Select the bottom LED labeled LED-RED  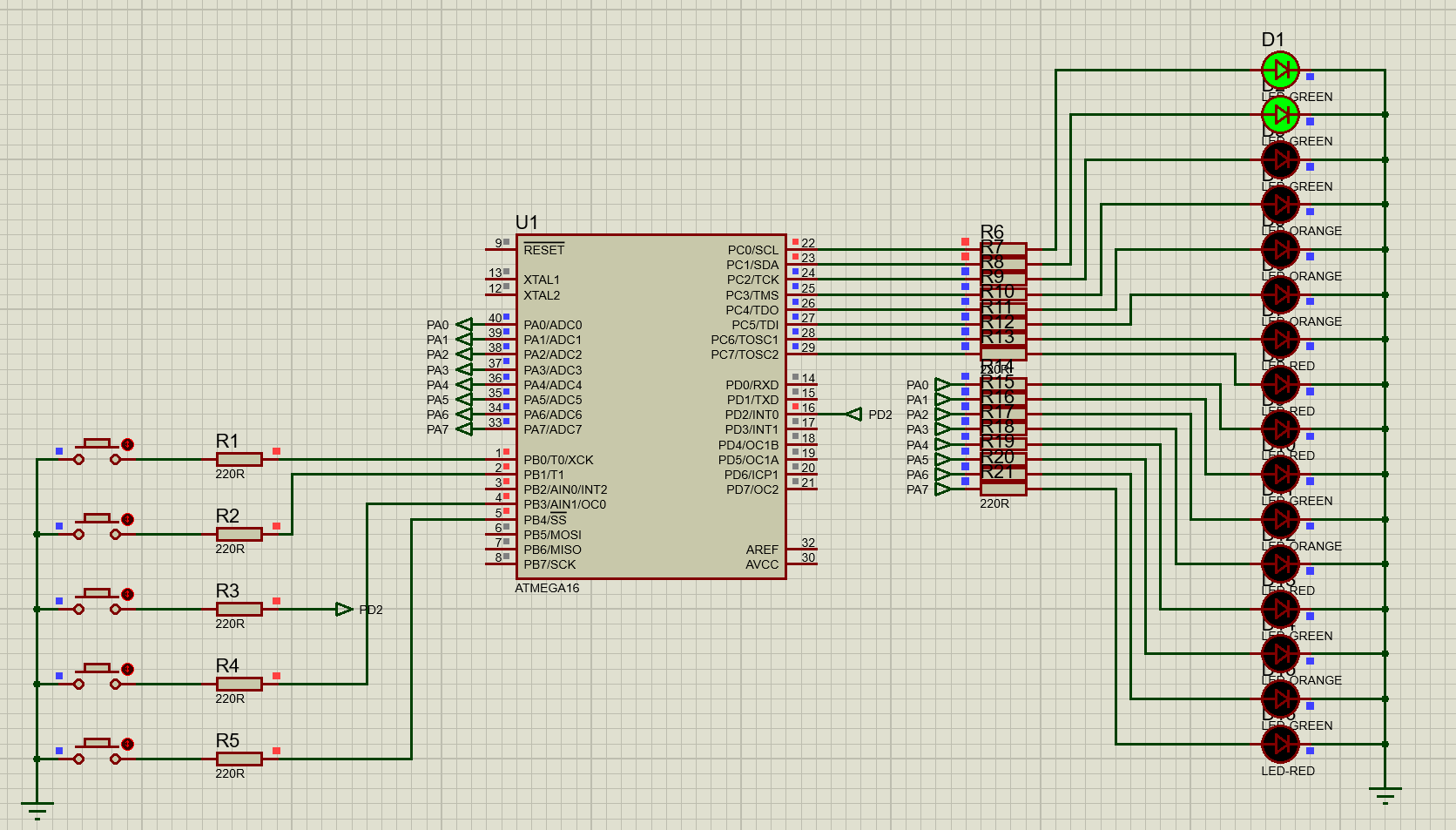coord(1280,744)
